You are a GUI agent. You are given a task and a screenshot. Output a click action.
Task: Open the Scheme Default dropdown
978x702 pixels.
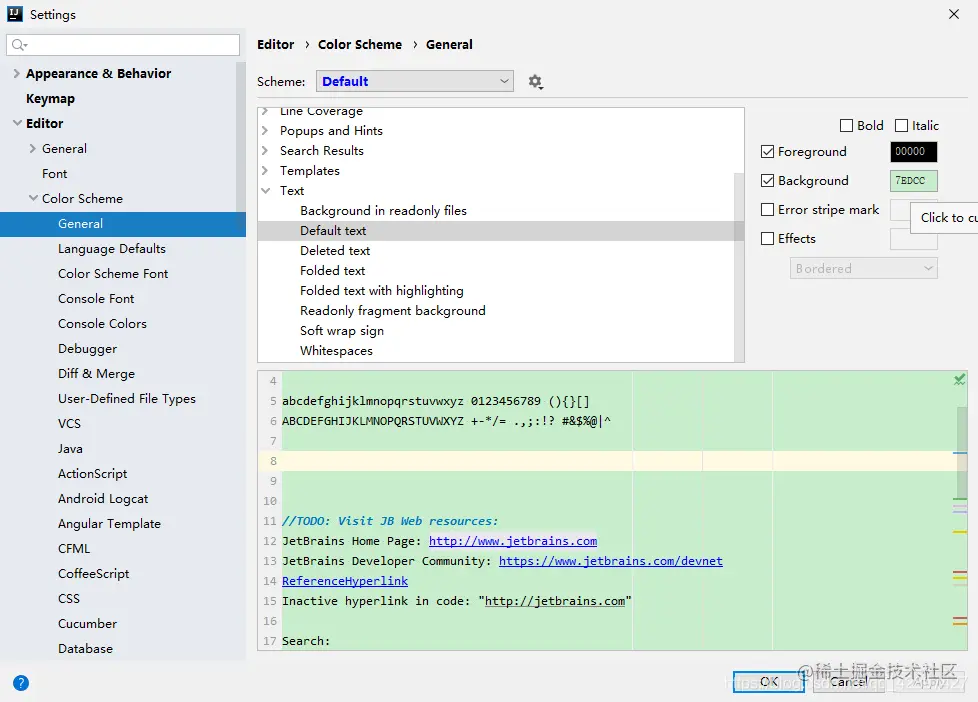tap(415, 81)
